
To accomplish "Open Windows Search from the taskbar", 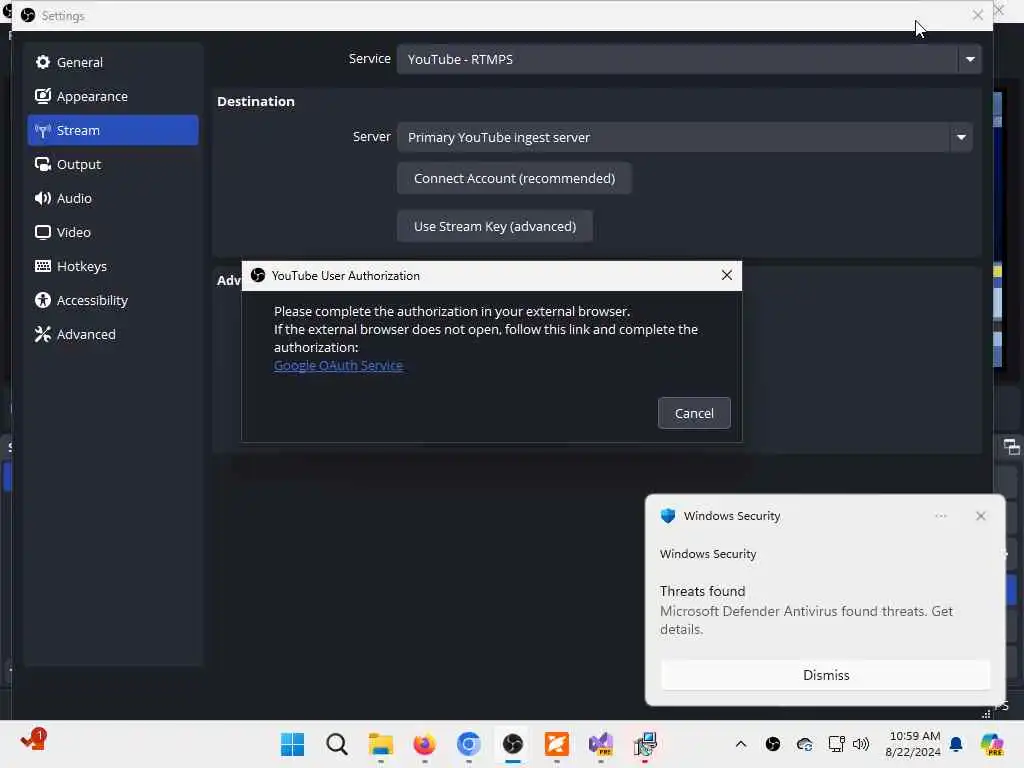I will [336, 744].
